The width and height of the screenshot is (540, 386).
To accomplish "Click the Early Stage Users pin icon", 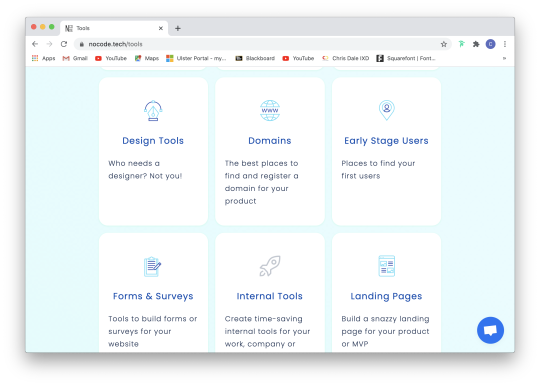I will coord(386,110).
